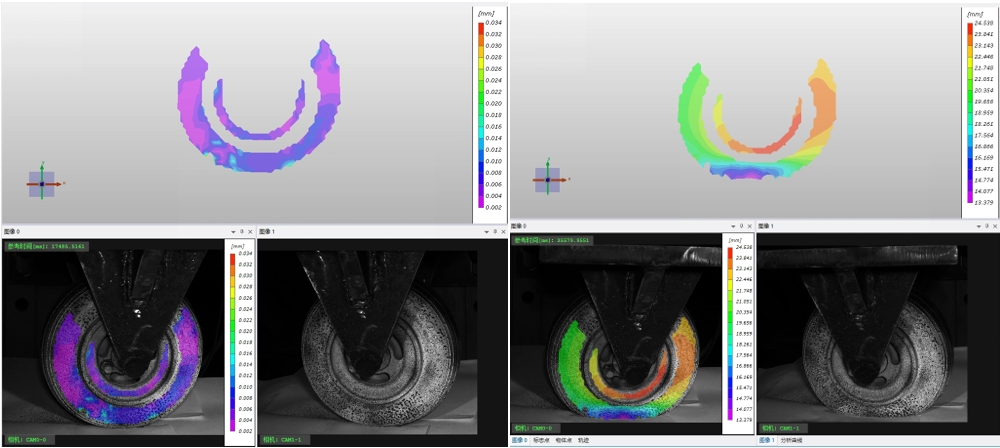This screenshot has width=1000, height=448.
Task: Close the right 图像 0 panel
Action: pos(749,227)
